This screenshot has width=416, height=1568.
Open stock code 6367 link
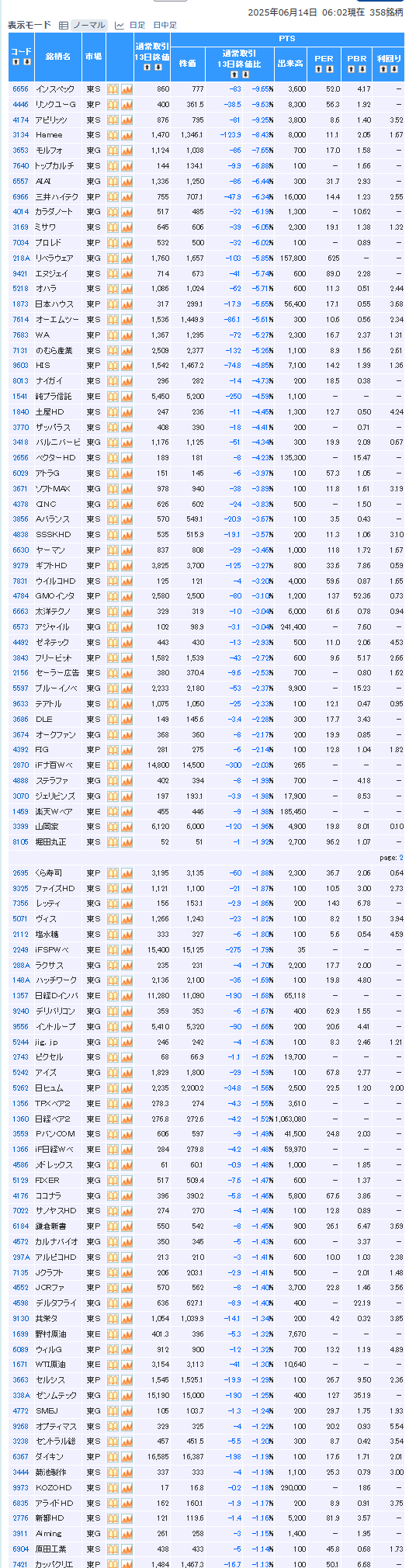click(x=21, y=1457)
